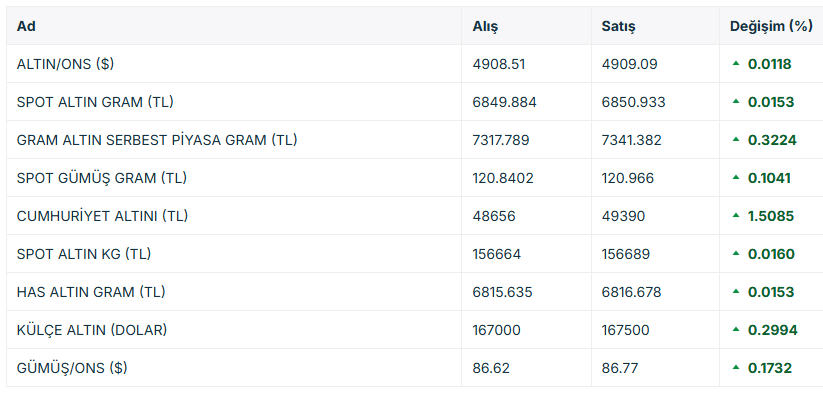Click the 'Satış' column header

coord(618,27)
